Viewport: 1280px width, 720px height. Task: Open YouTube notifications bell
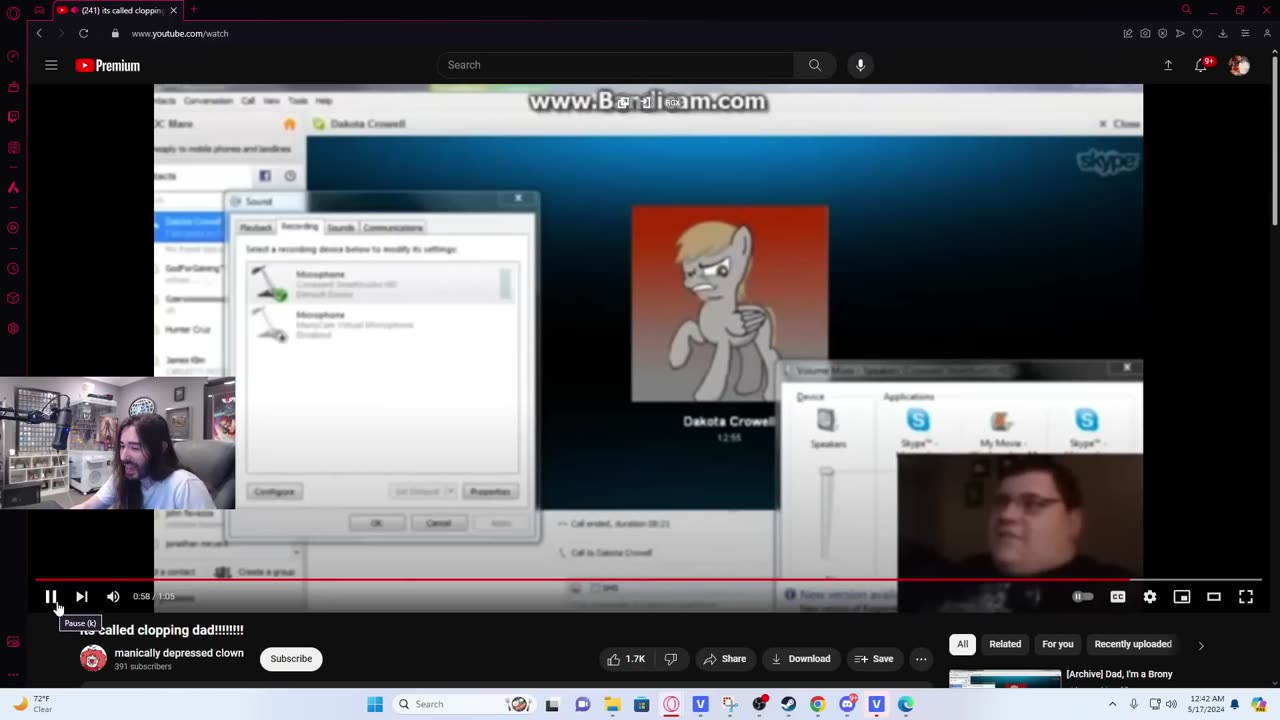pyautogui.click(x=1201, y=65)
